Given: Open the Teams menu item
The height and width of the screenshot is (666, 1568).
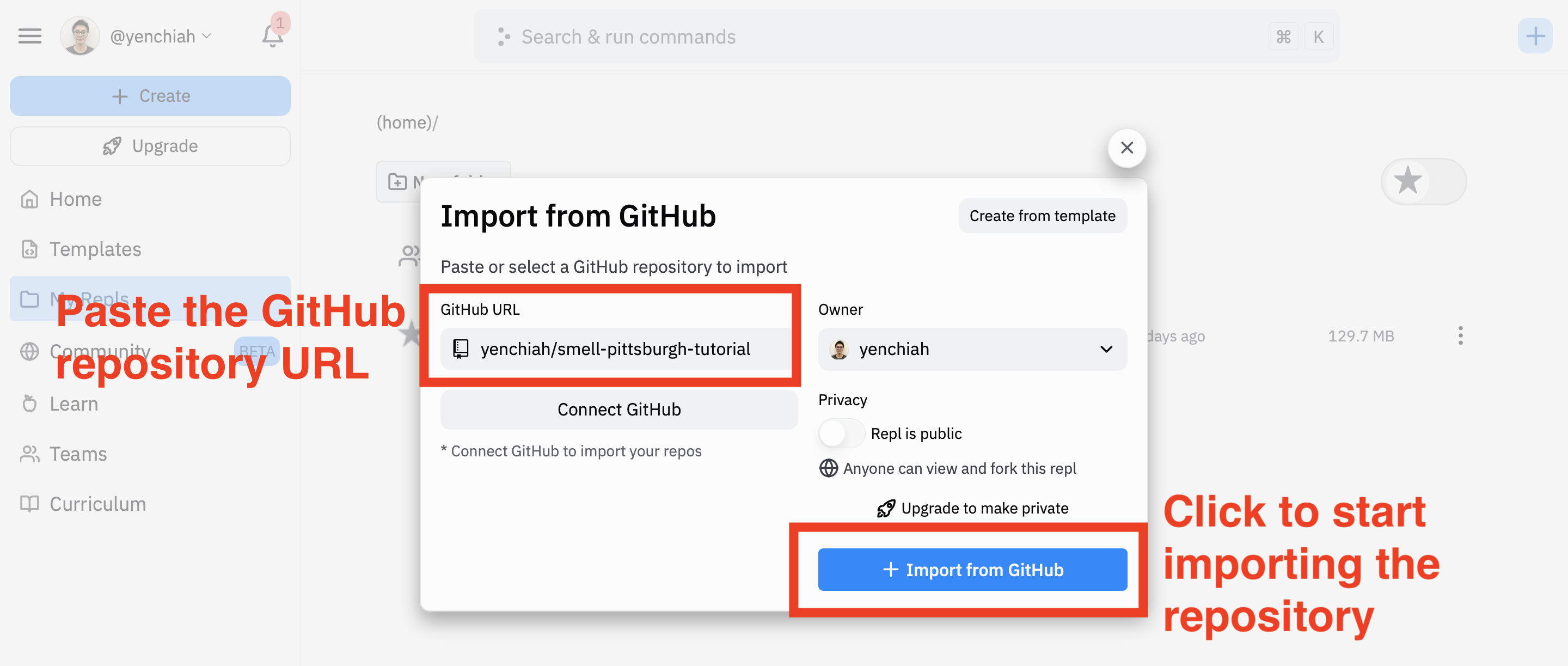Looking at the screenshot, I should point(79,454).
